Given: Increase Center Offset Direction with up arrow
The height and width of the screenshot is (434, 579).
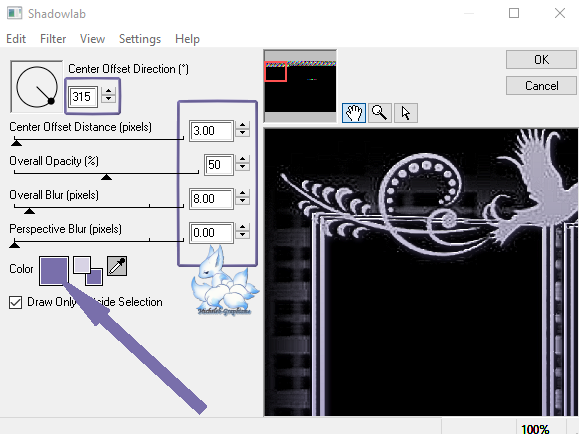Looking at the screenshot, I should coord(109,91).
